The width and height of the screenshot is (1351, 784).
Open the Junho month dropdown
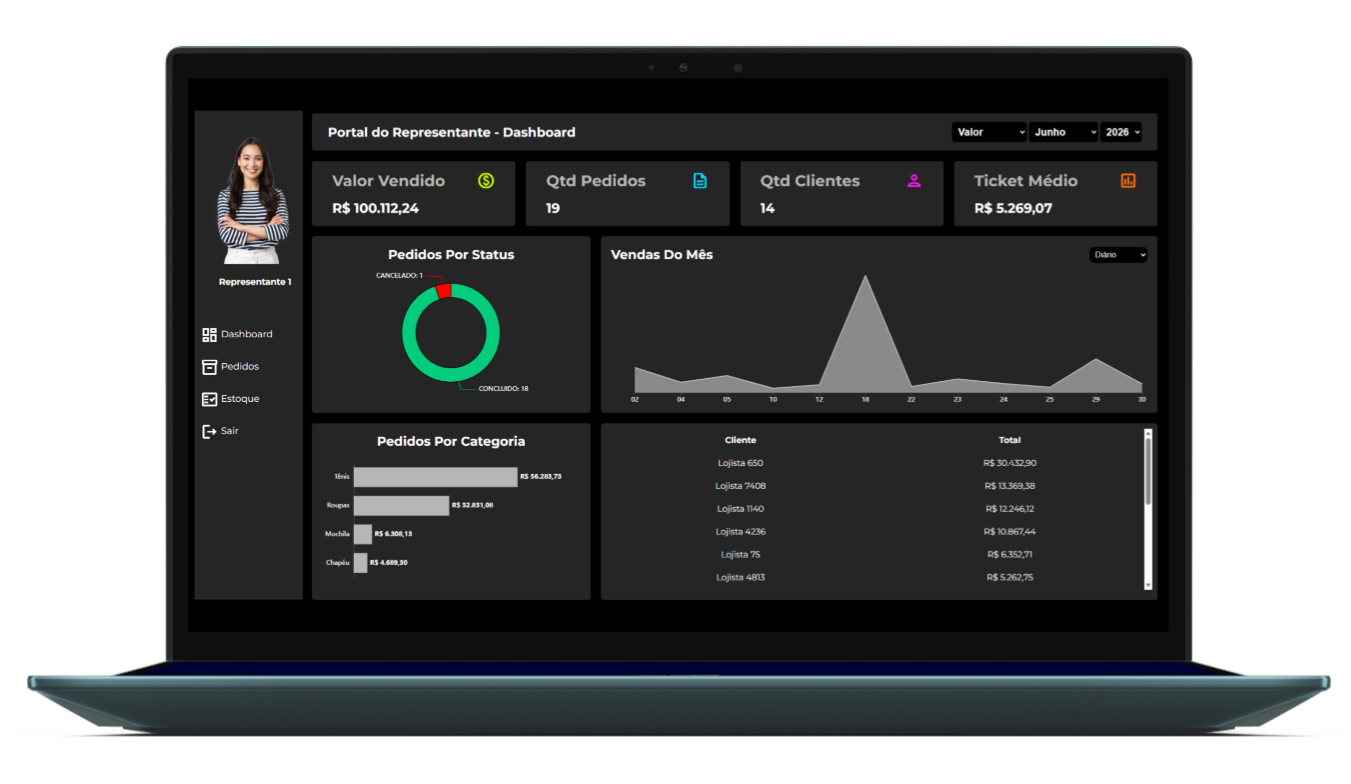(x=1064, y=132)
